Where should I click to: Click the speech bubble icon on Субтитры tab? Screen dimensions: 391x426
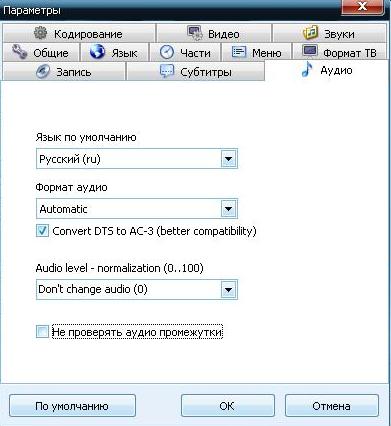pos(167,71)
